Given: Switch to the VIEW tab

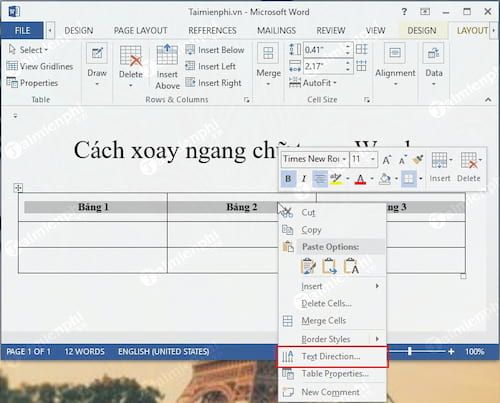Looking at the screenshot, I should click(x=375, y=31).
